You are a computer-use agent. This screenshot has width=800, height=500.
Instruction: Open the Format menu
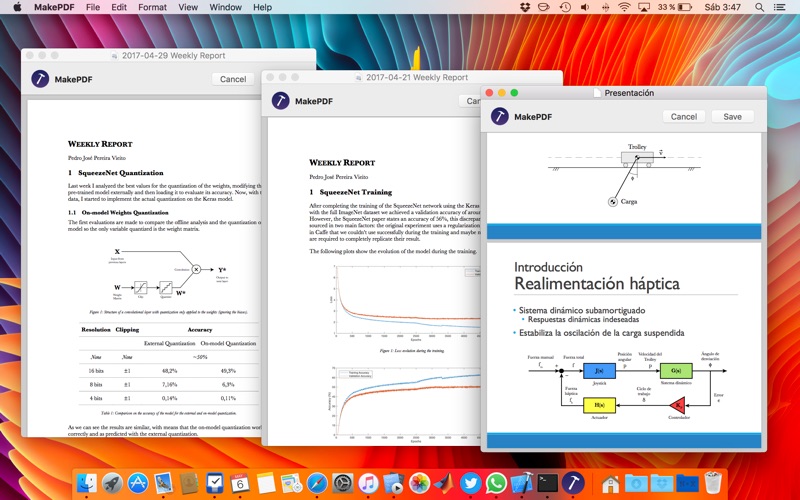click(152, 7)
